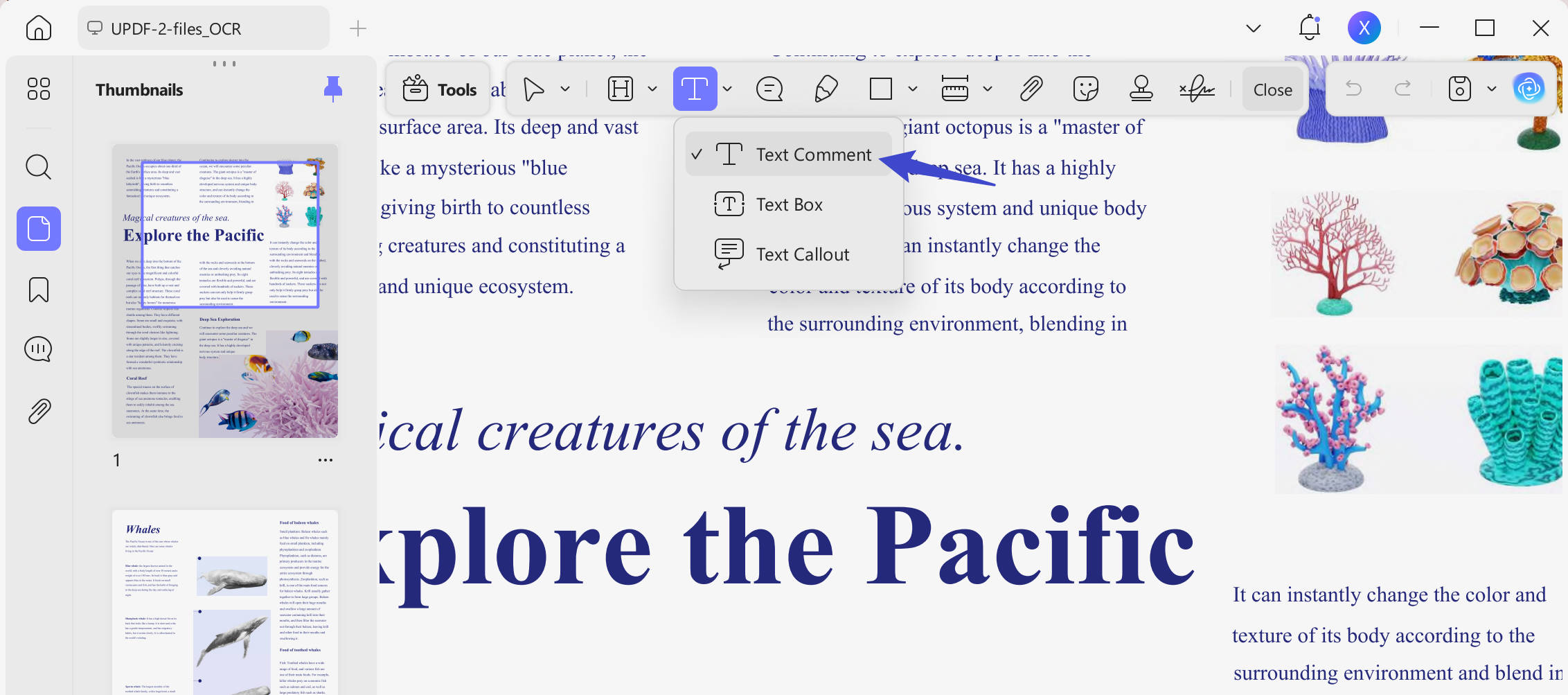Screen dimensions: 1568x695
Task: Select the Sticky Note tool
Action: tap(769, 89)
